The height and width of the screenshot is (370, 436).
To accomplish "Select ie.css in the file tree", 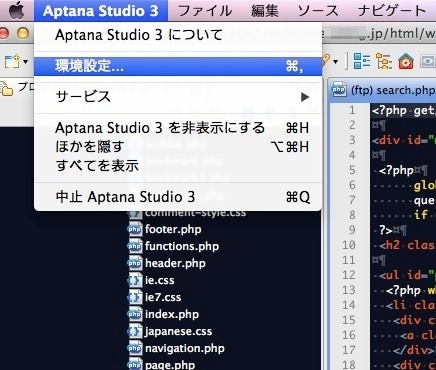I will [160, 280].
